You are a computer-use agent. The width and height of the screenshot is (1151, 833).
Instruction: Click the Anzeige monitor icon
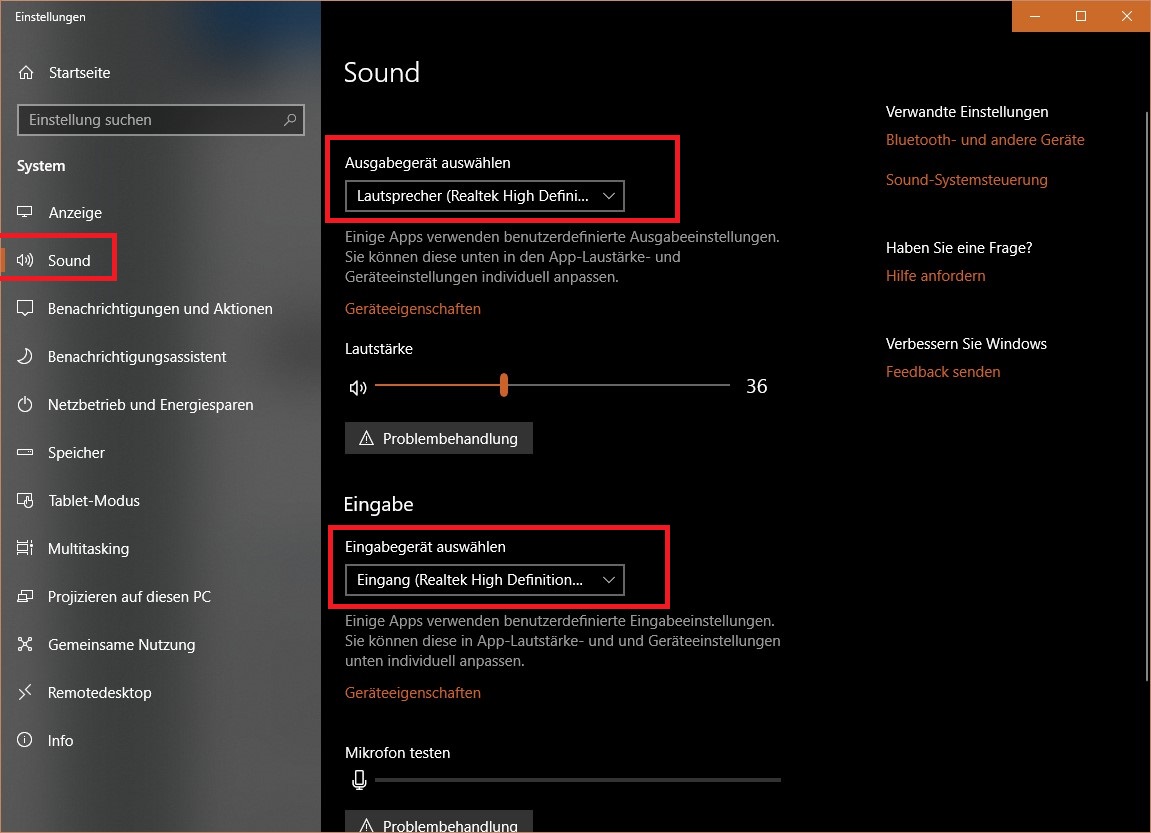pos(25,212)
